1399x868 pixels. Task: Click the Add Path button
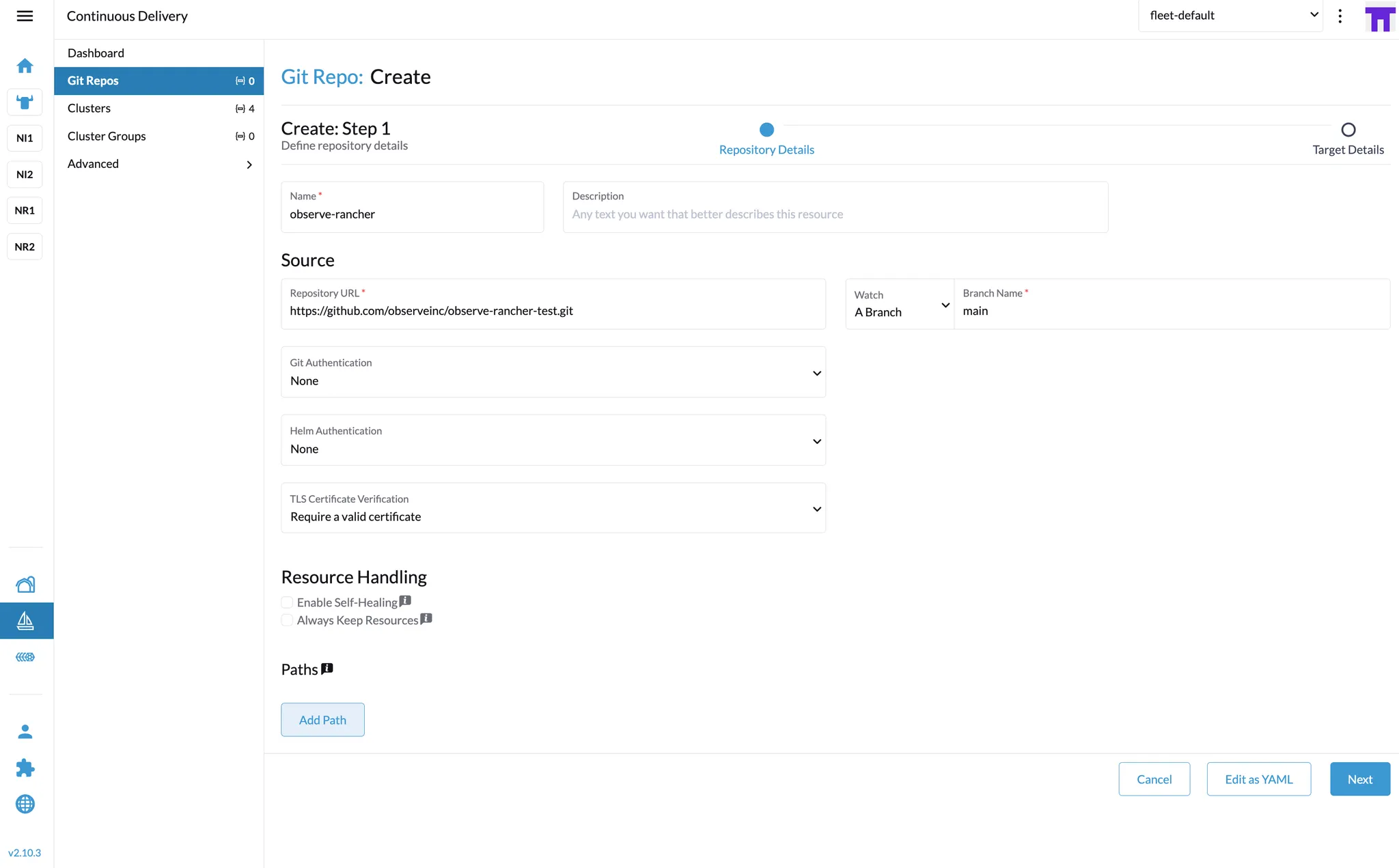click(322, 720)
